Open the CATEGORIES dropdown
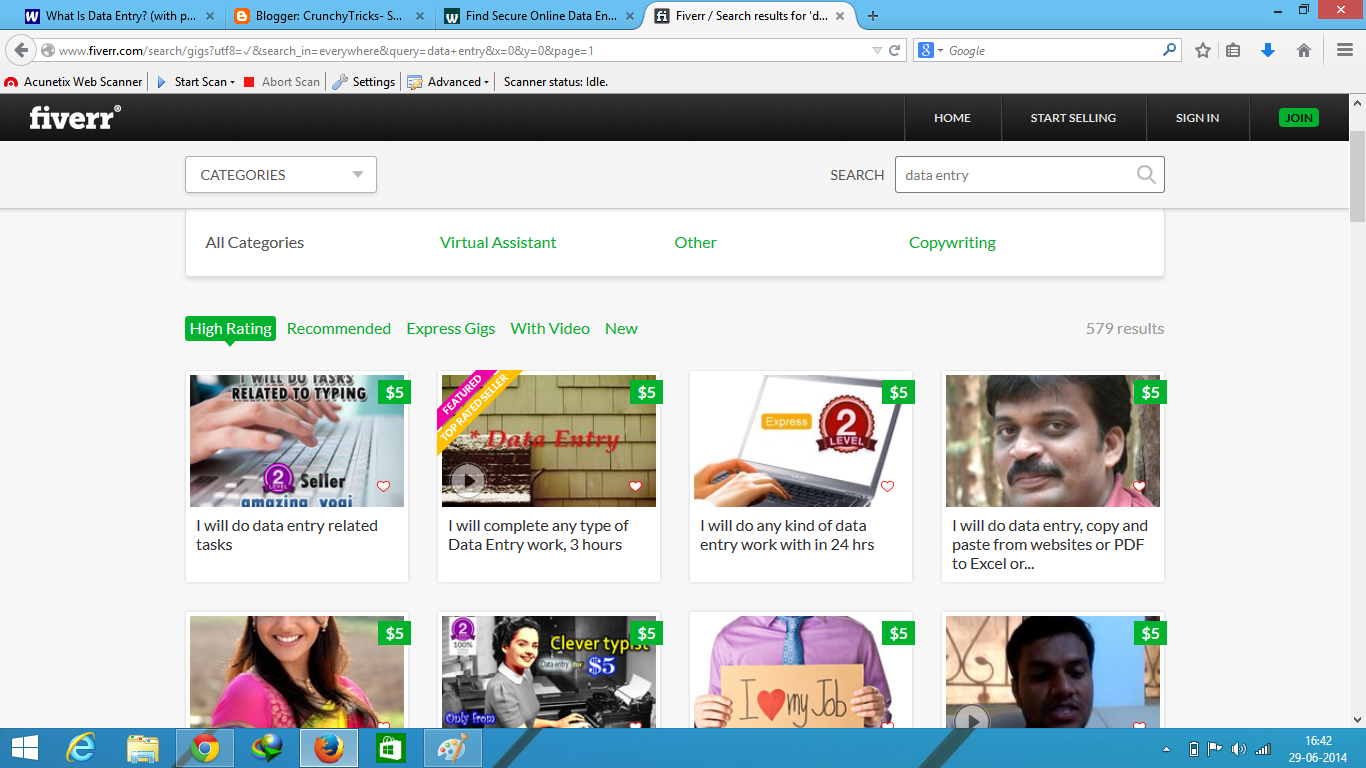Screen dimensions: 1366x768 pyautogui.click(x=281, y=175)
